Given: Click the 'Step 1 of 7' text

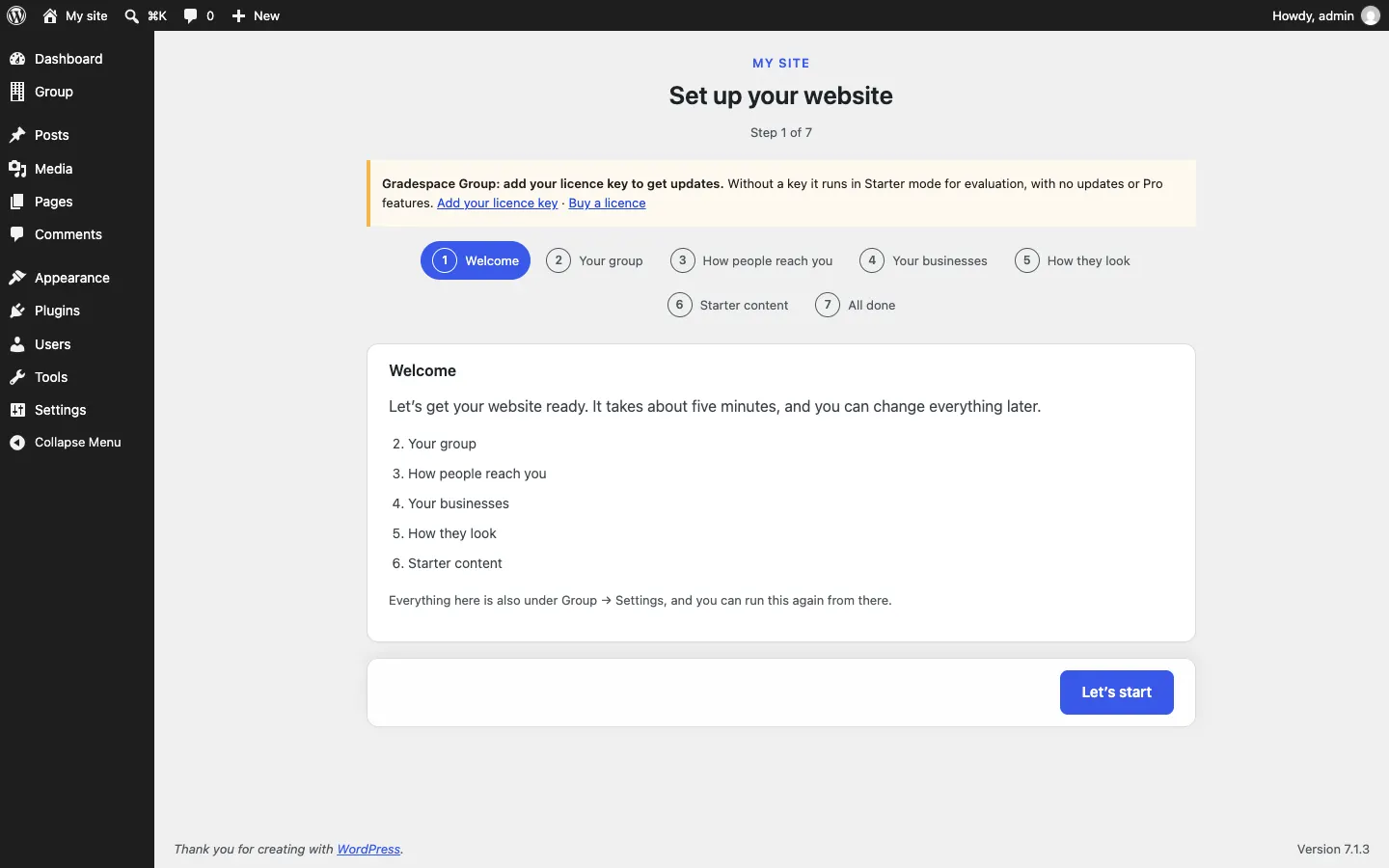Looking at the screenshot, I should (x=781, y=133).
